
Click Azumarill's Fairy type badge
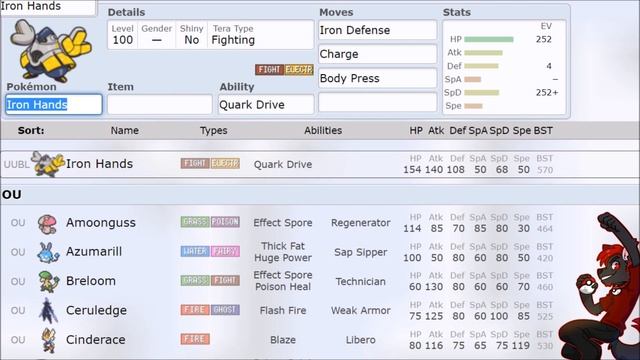click(225, 251)
